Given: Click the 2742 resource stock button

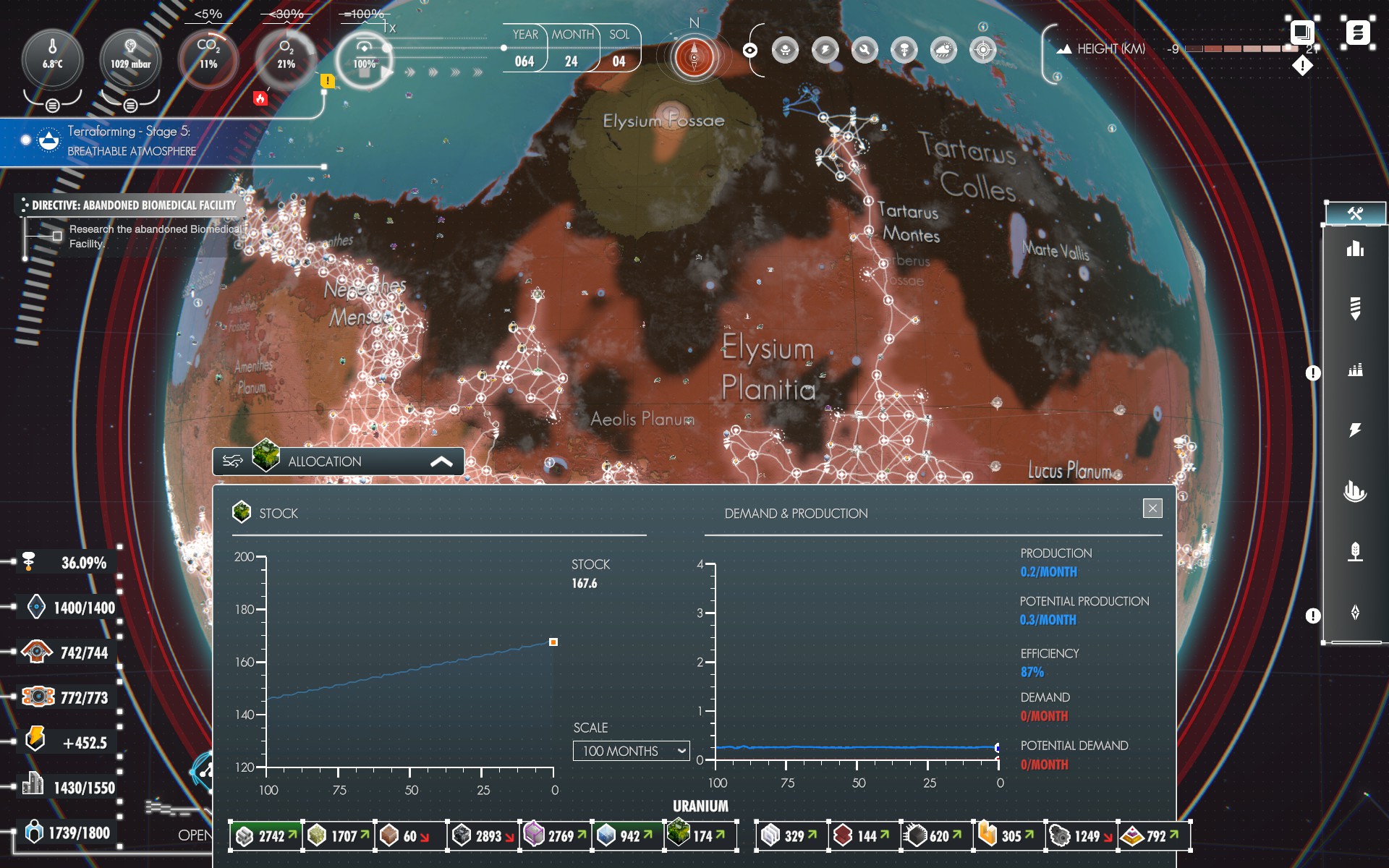Looking at the screenshot, I should (266, 836).
